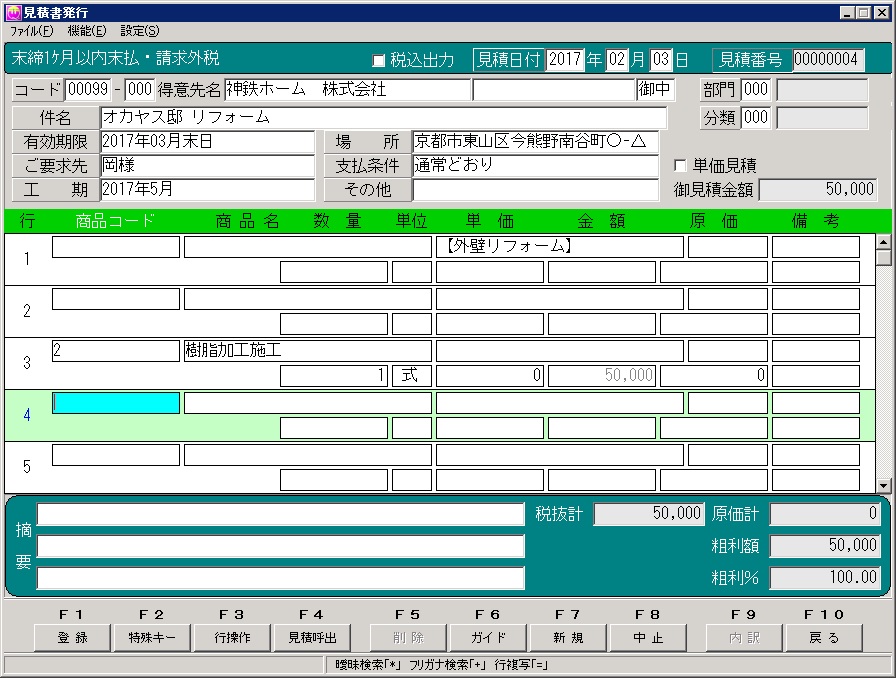The image size is (896, 678).
Task: Click the F9 内訳 button
Action: coord(744,637)
